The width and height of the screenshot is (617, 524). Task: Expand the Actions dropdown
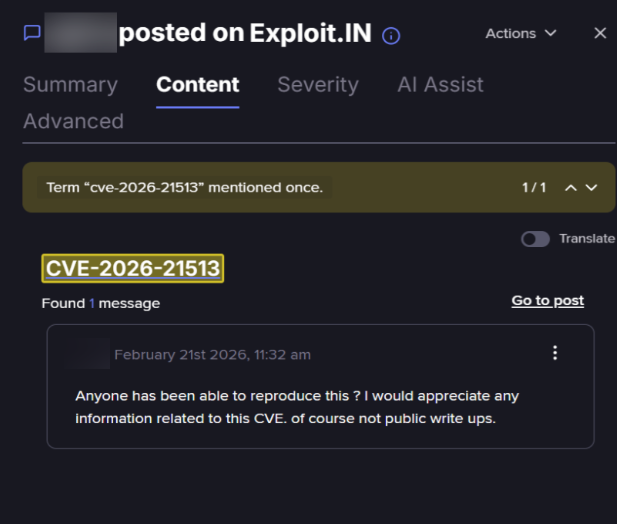[x=520, y=33]
